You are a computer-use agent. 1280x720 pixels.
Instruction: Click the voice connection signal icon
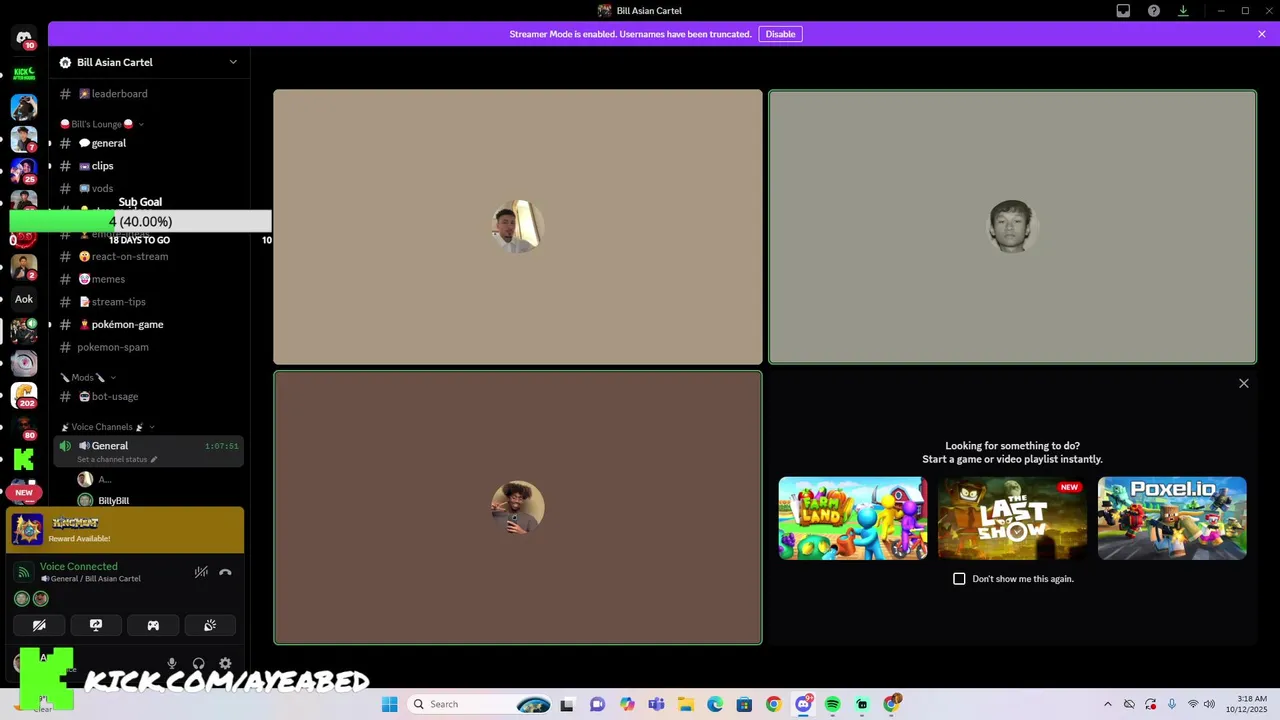coord(24,572)
